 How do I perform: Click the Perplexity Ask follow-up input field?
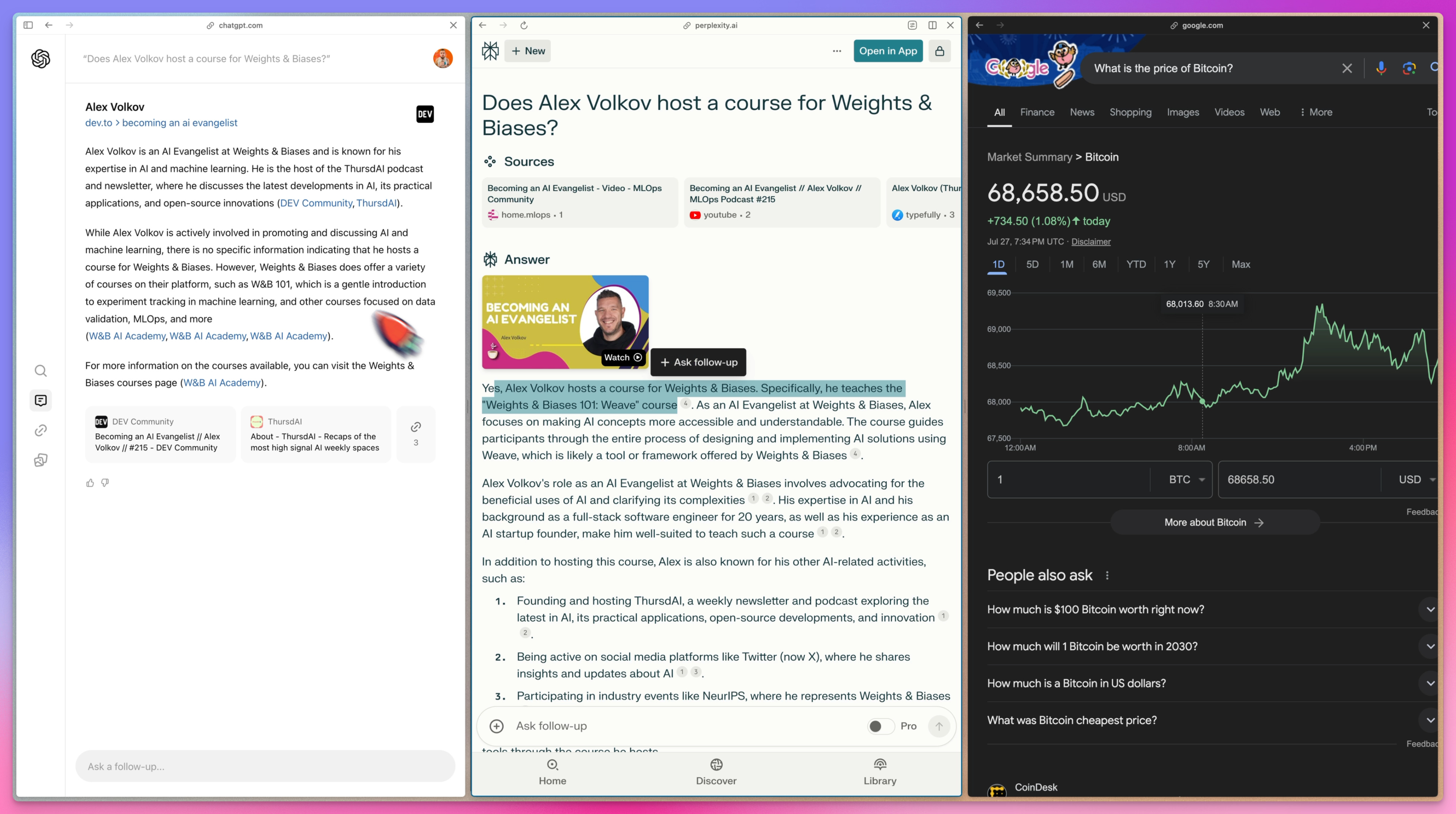686,727
